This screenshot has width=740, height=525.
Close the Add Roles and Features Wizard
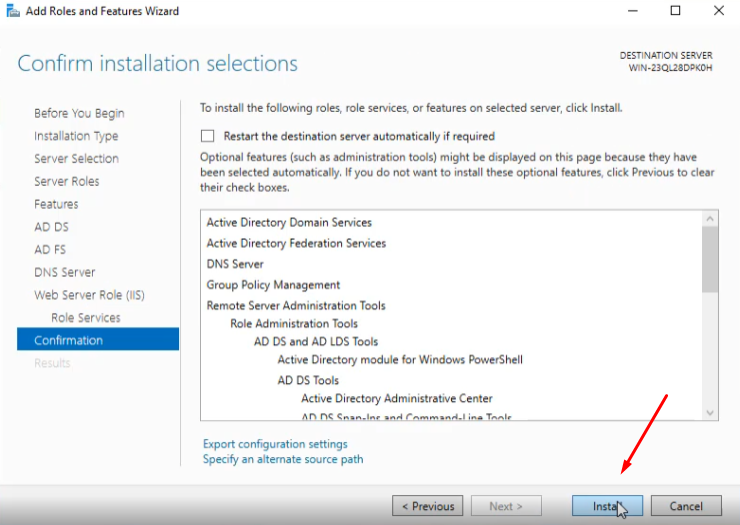click(719, 10)
